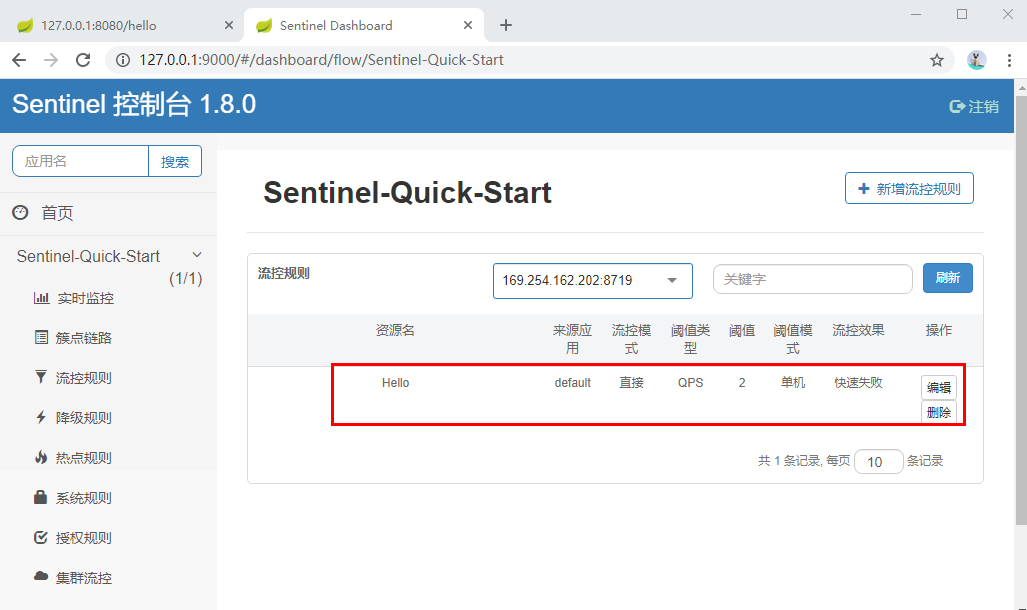The height and width of the screenshot is (610, 1027).
Task: Click the default source application cell
Action: tap(572, 383)
